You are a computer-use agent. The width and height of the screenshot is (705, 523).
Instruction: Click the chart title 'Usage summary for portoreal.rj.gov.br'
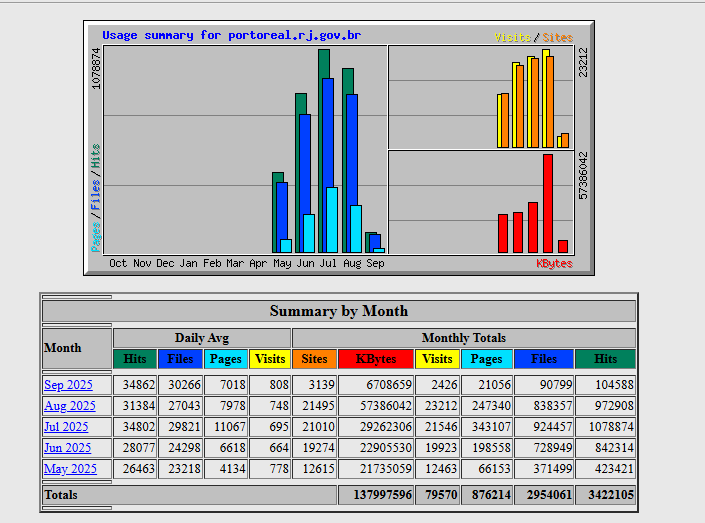[231, 36]
